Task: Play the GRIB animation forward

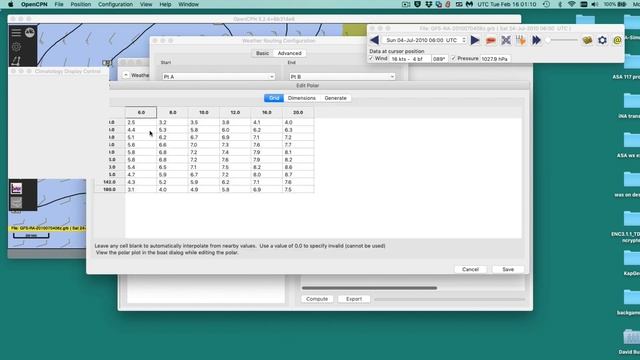Action: tap(475, 40)
